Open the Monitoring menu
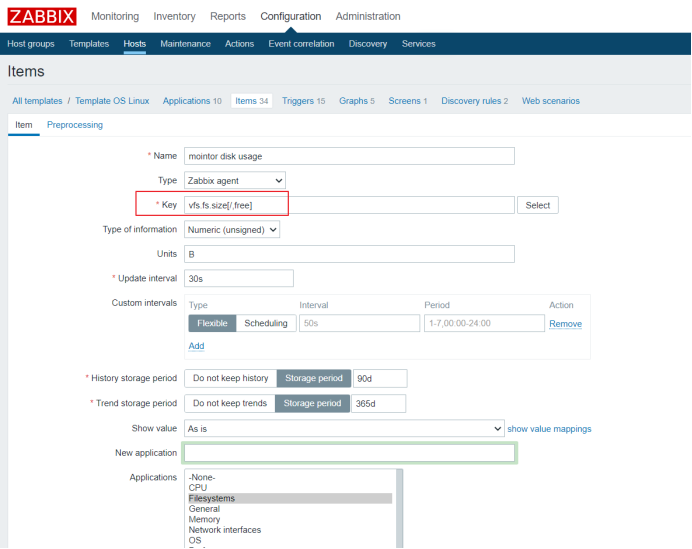This screenshot has height=549, width=692. pos(115,16)
